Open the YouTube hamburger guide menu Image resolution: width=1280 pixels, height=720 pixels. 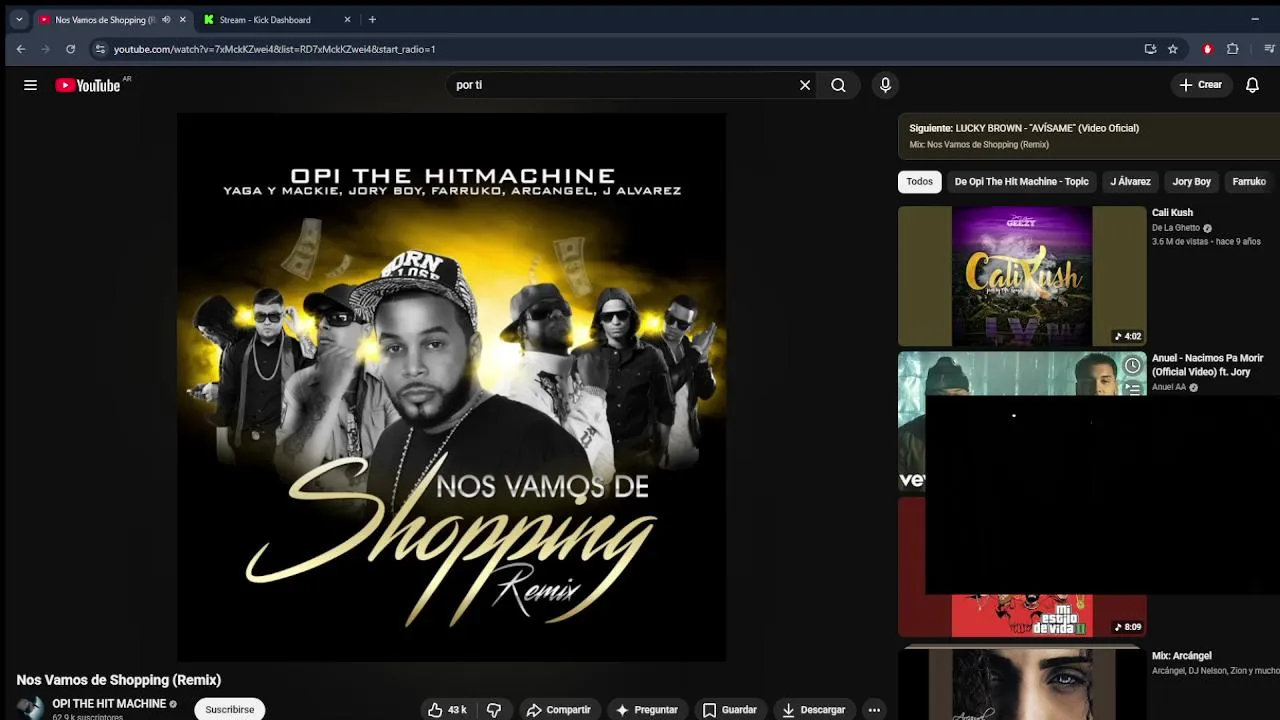(30, 85)
